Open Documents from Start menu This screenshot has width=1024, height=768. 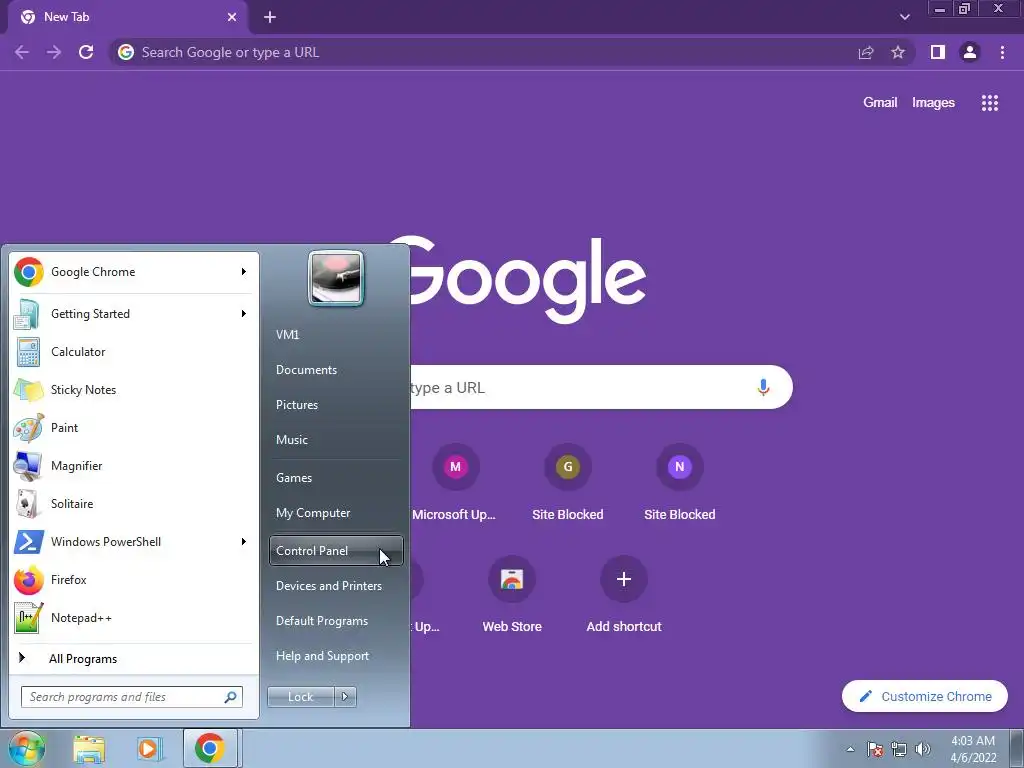tap(336, 370)
